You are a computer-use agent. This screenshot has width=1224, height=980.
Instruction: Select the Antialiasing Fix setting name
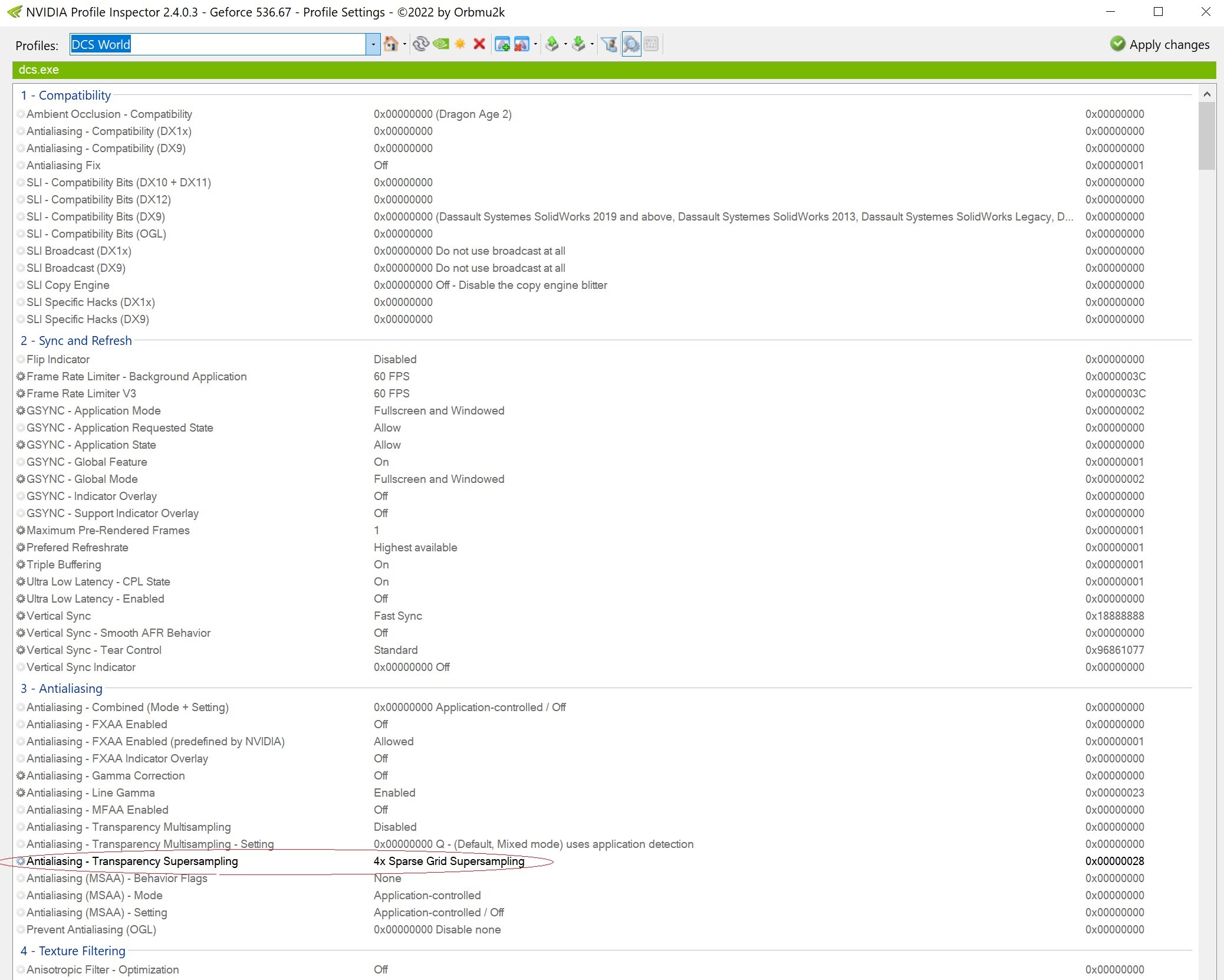[64, 165]
